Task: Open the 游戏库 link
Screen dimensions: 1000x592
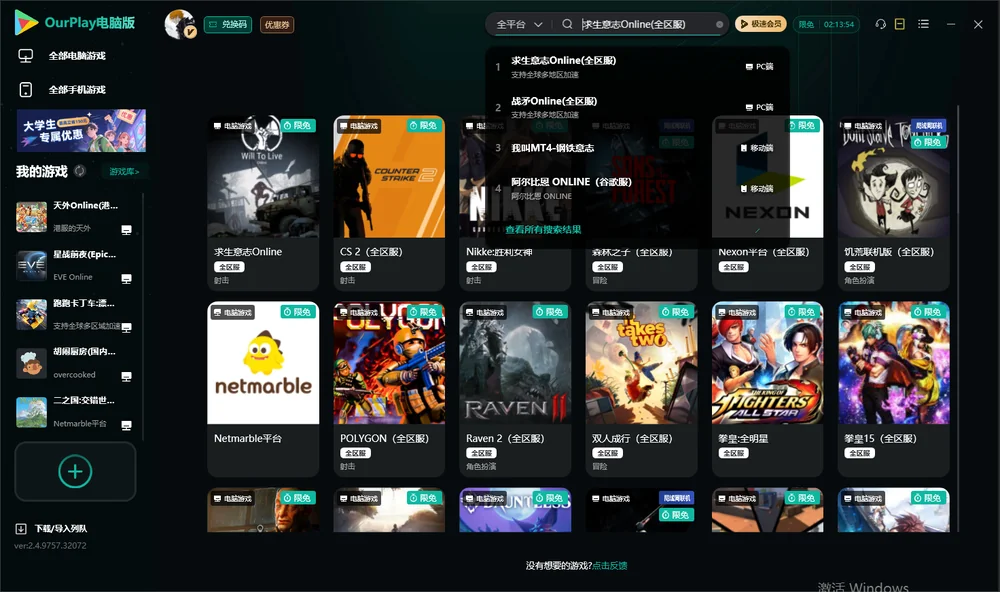Action: (x=124, y=172)
